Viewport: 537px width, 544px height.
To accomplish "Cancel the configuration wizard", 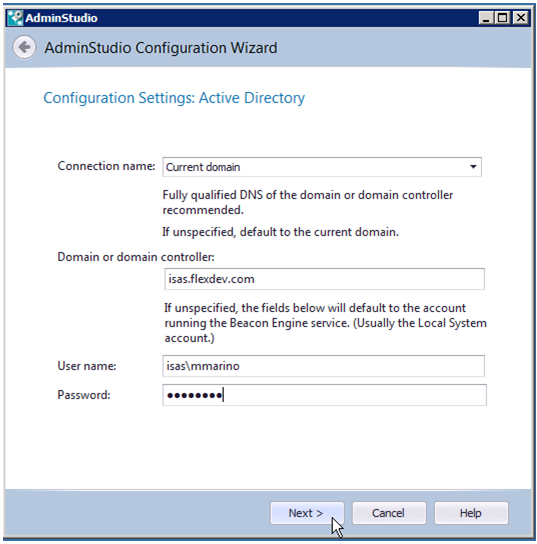I will (389, 513).
